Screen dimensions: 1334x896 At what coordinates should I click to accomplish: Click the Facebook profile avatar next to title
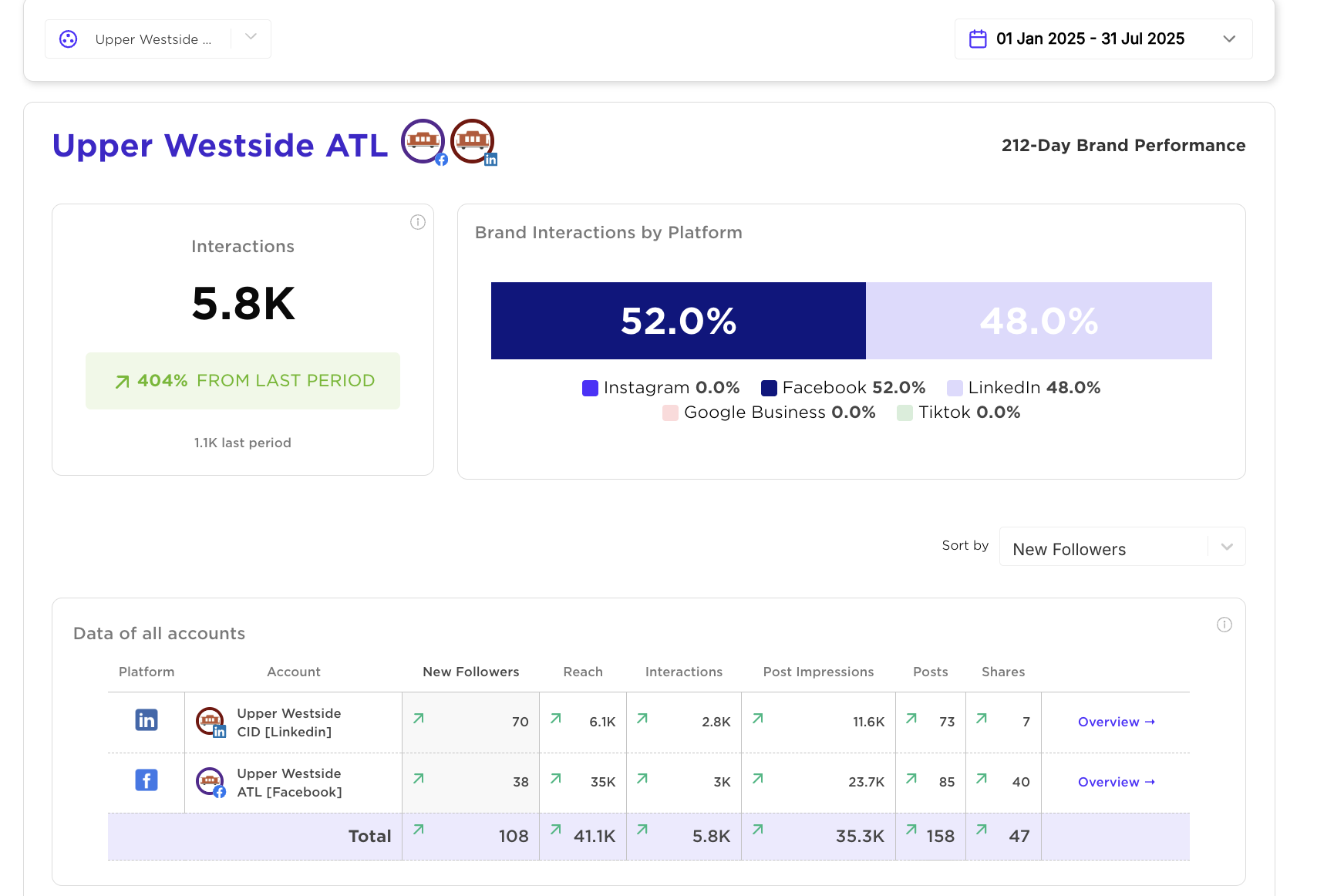423,141
